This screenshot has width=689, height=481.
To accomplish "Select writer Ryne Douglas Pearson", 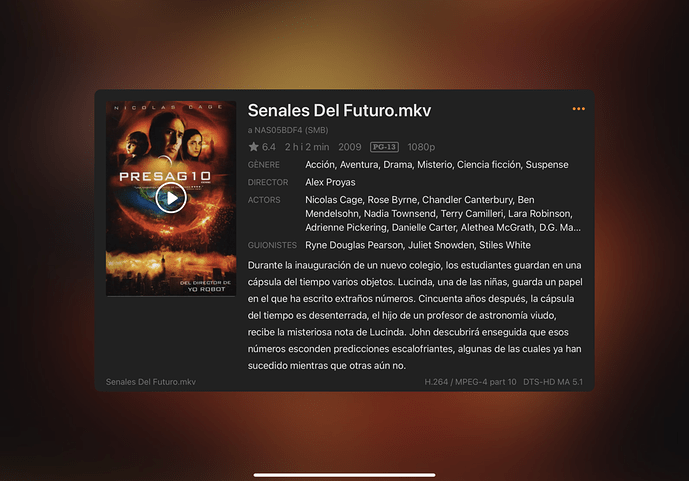I will [354, 245].
